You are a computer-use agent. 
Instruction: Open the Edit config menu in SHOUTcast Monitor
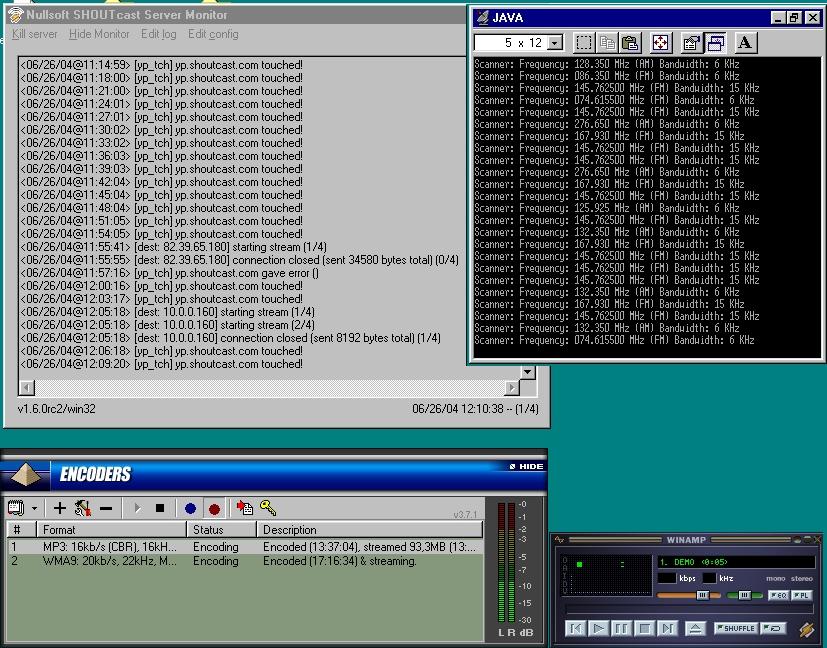[213, 34]
